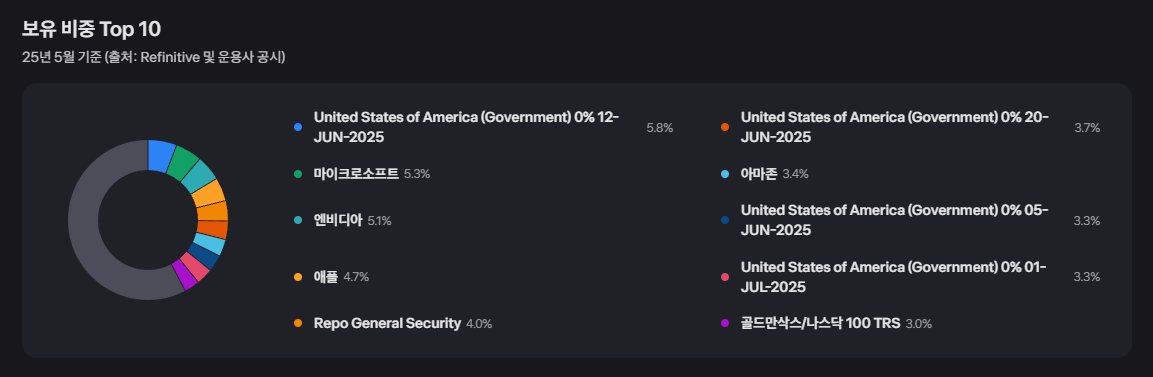Click the 보유 비중 Top 10 heading

91,29
